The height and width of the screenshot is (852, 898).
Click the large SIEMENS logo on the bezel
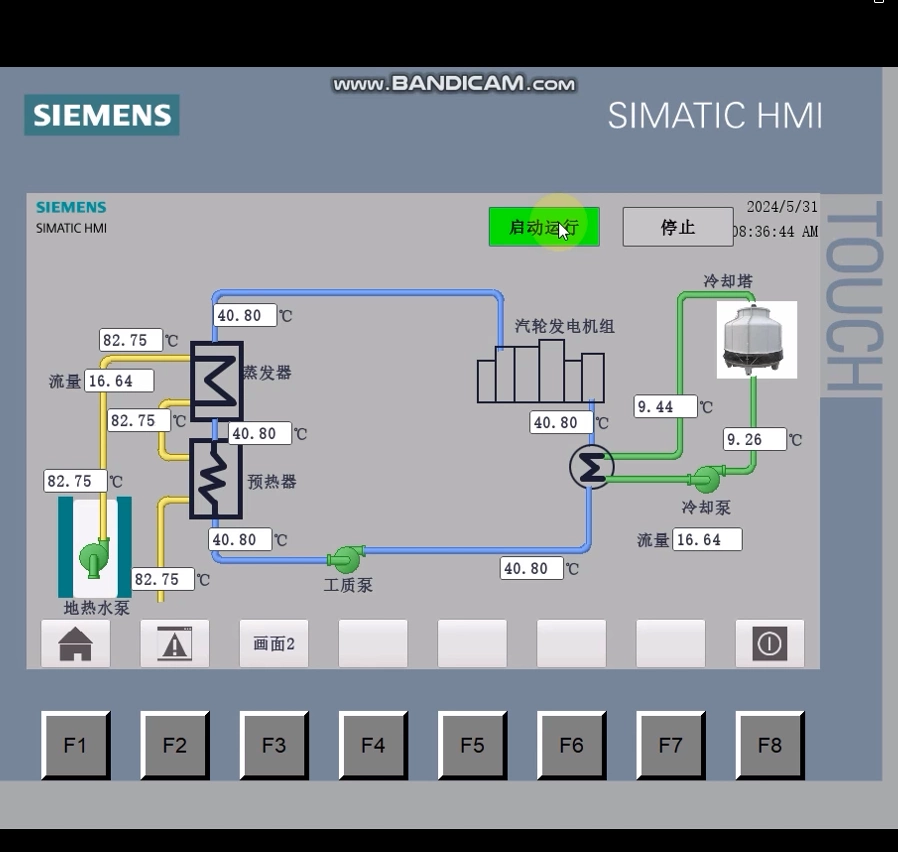pyautogui.click(x=102, y=115)
